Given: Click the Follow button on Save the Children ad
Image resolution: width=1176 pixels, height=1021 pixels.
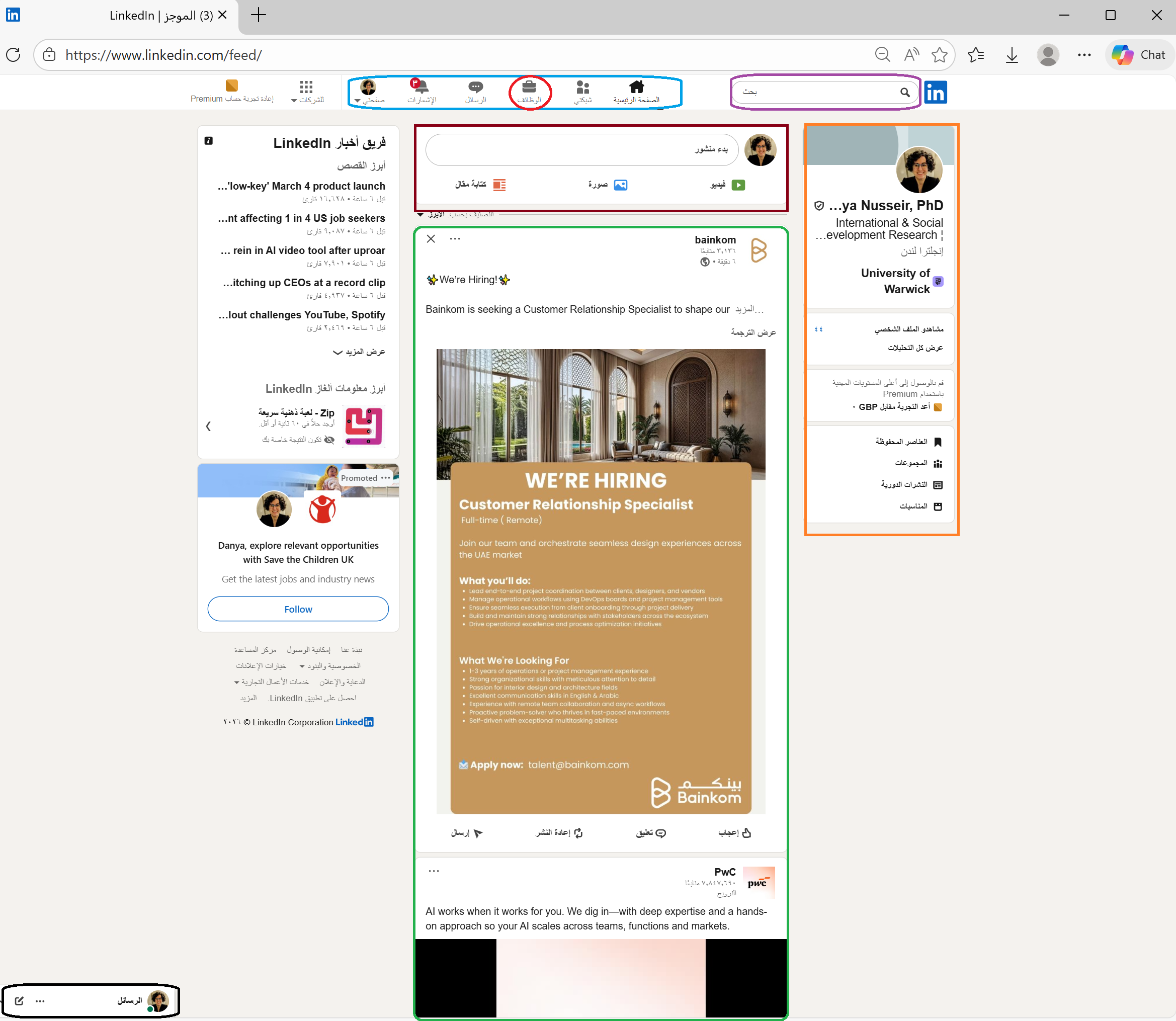Looking at the screenshot, I should pos(298,609).
